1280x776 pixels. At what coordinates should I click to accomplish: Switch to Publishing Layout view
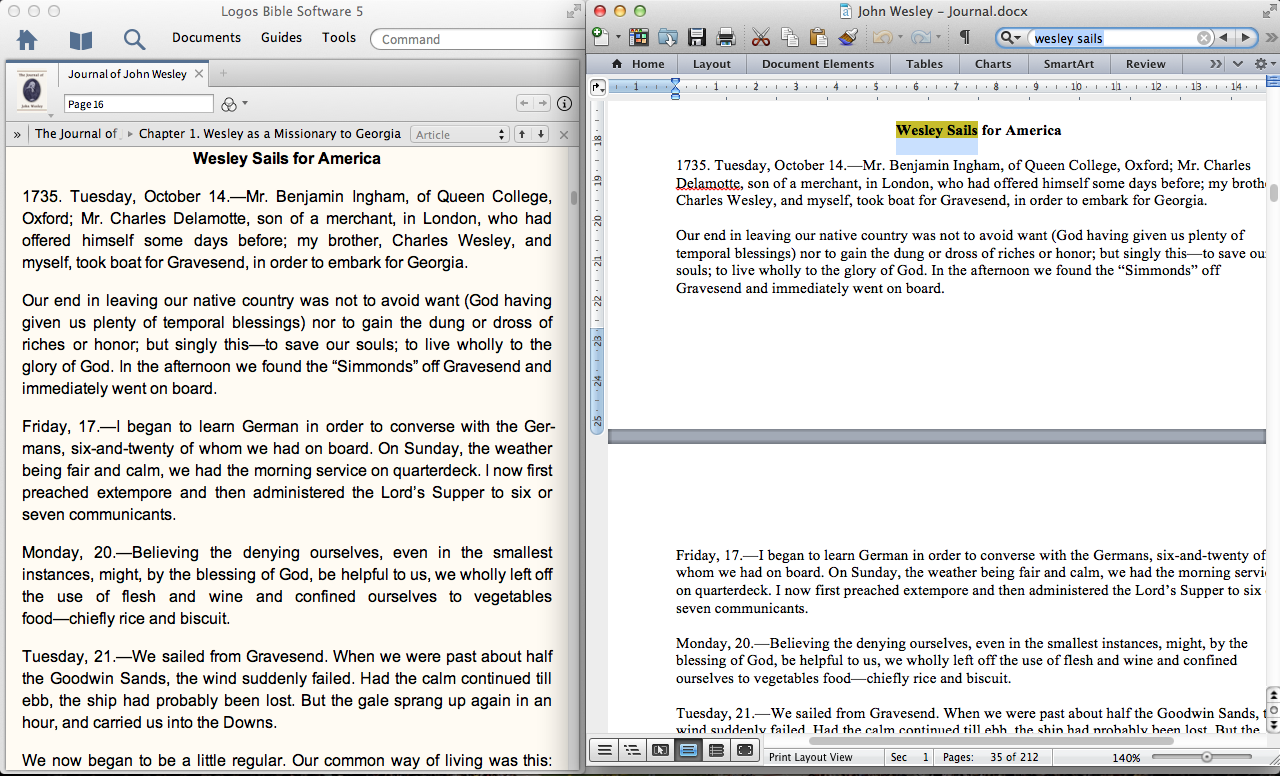click(660, 750)
